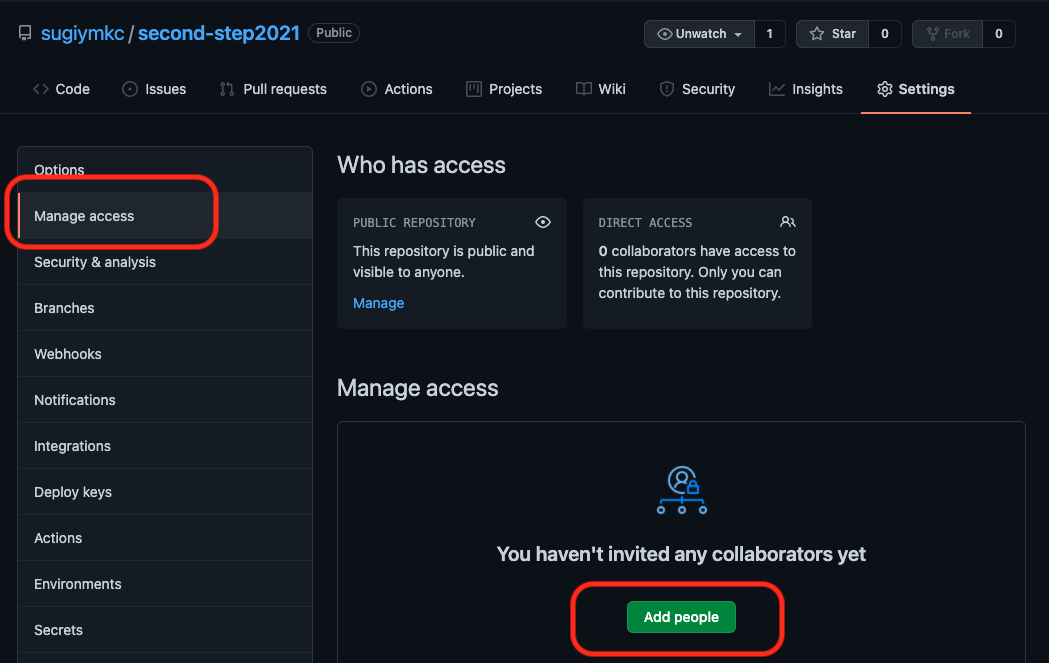The image size is (1049, 663).
Task: Click the people icon in Direct Access card
Action: click(788, 222)
